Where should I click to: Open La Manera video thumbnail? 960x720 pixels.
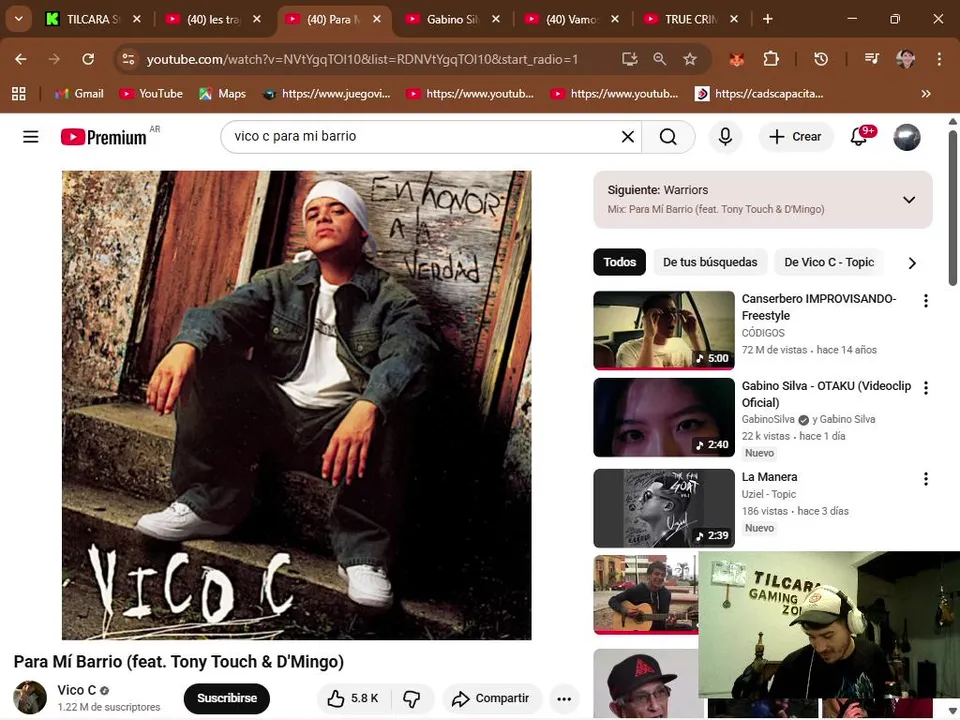(664, 508)
